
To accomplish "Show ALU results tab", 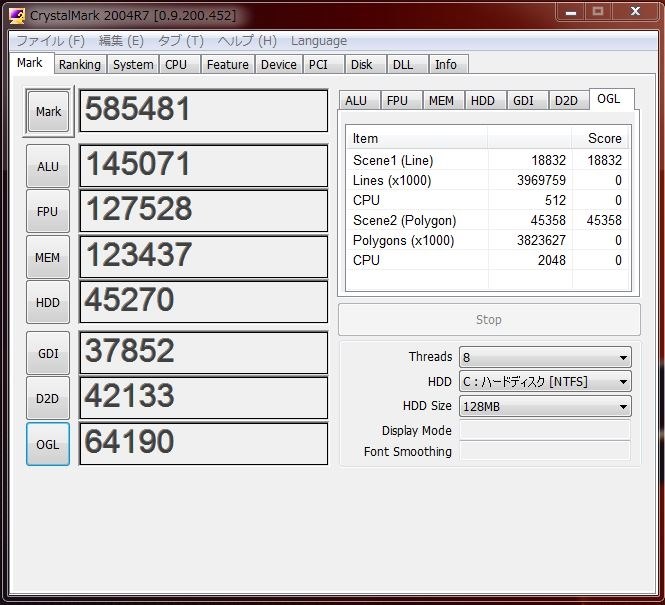I will point(359,100).
